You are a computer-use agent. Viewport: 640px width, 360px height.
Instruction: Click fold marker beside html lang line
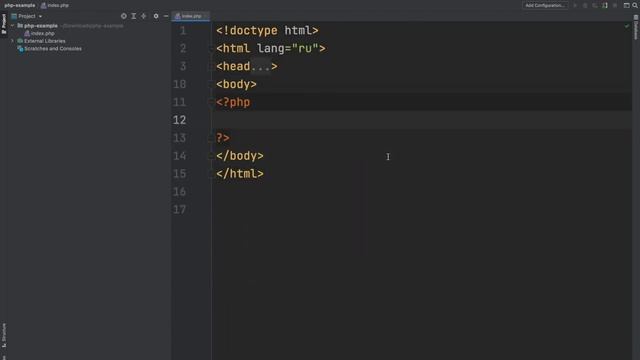pos(211,49)
